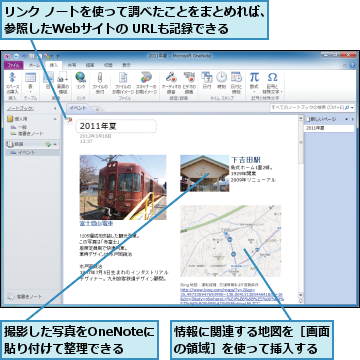Select the inserted map image
This screenshot has height=360, width=360.
pyautogui.click(x=231, y=241)
